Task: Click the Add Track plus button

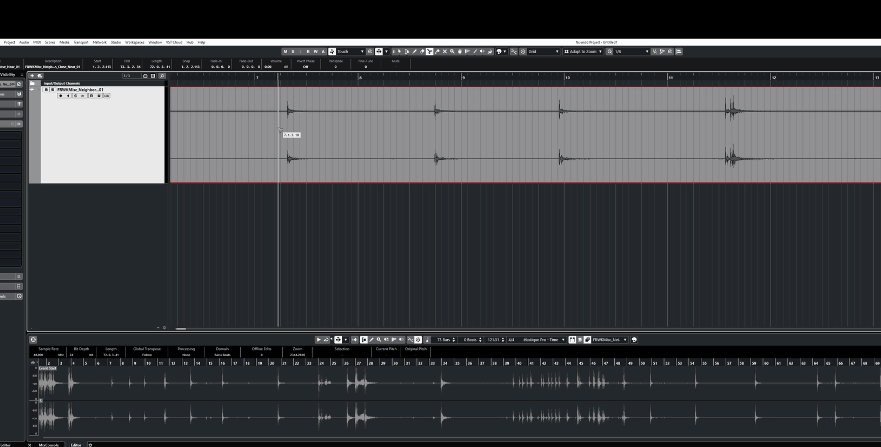Action: pos(33,76)
